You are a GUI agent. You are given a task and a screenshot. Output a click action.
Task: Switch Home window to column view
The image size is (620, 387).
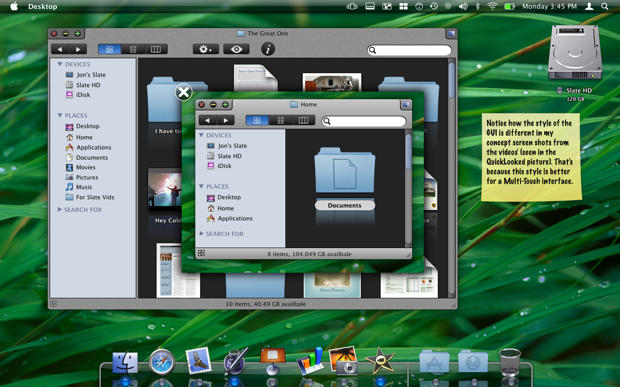pyautogui.click(x=303, y=120)
